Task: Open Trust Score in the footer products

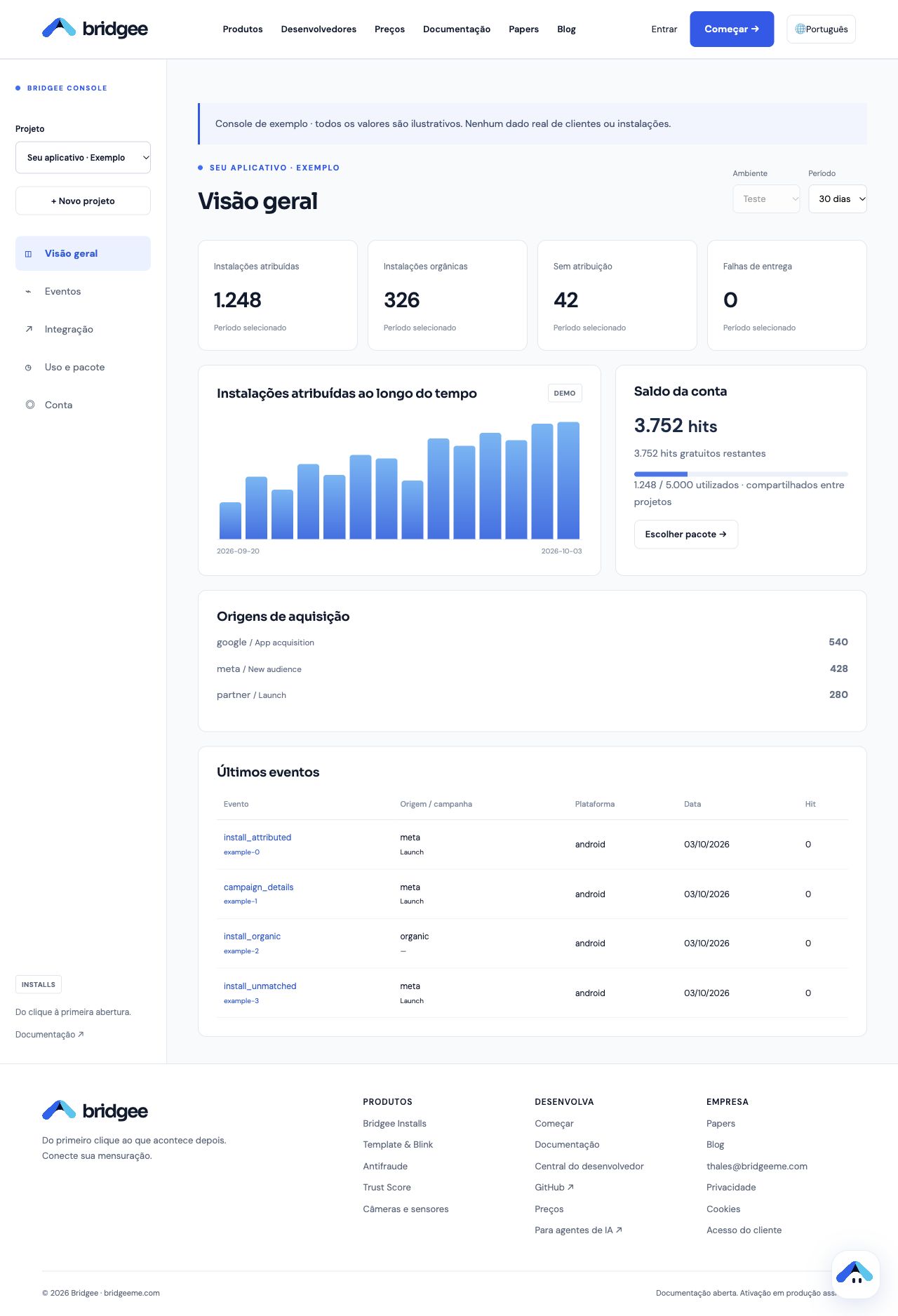Action: tap(387, 1188)
